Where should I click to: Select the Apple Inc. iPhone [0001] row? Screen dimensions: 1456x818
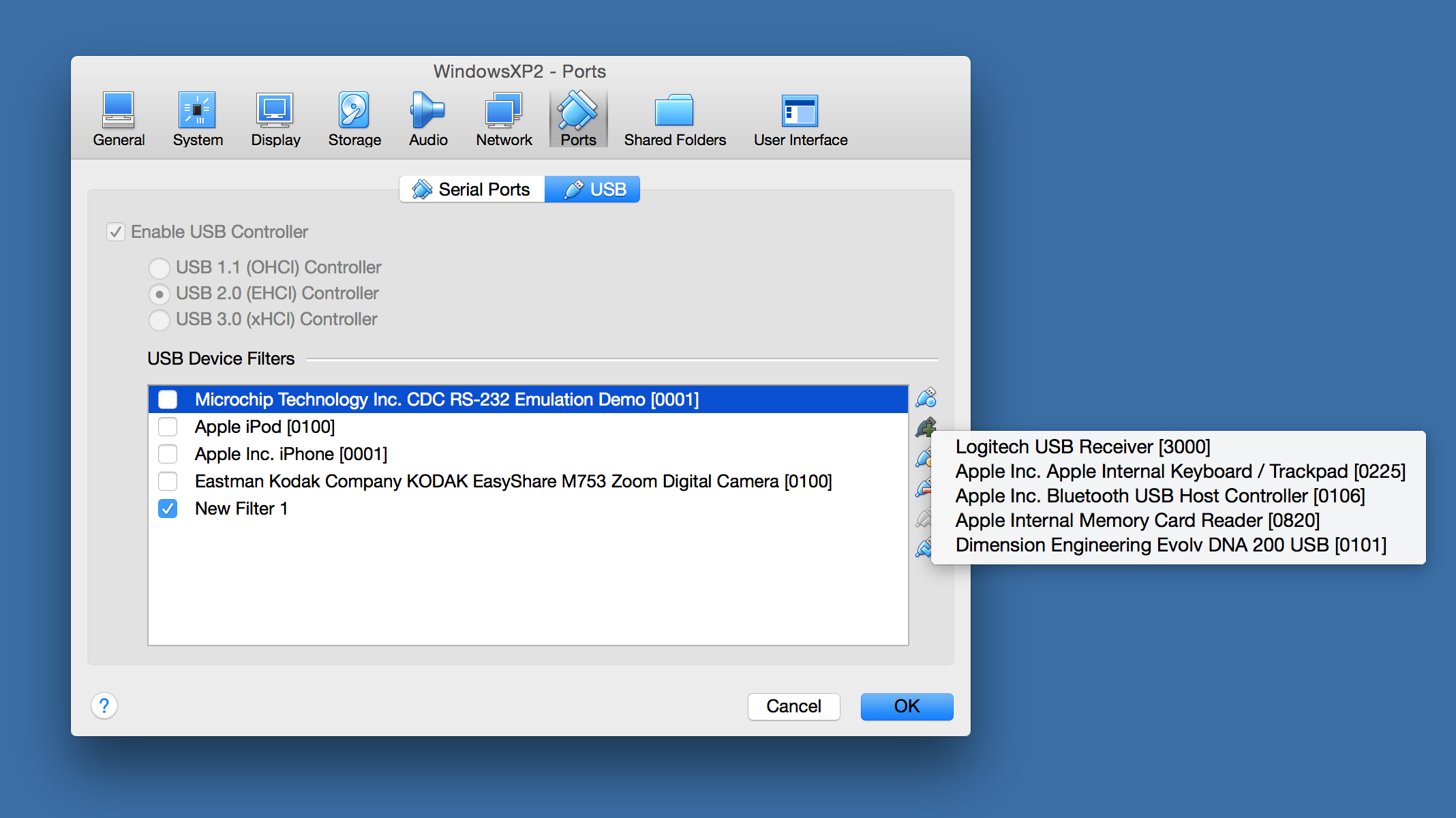pyautogui.click(x=528, y=454)
